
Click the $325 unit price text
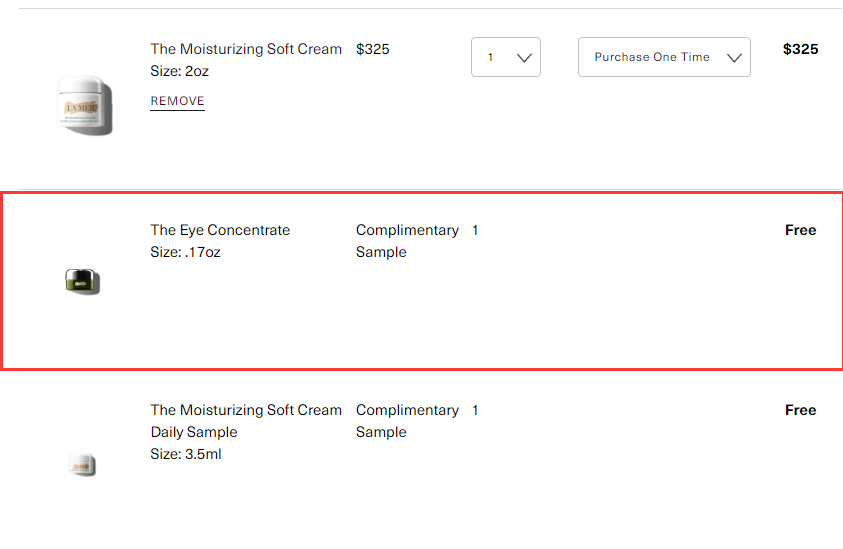click(373, 49)
